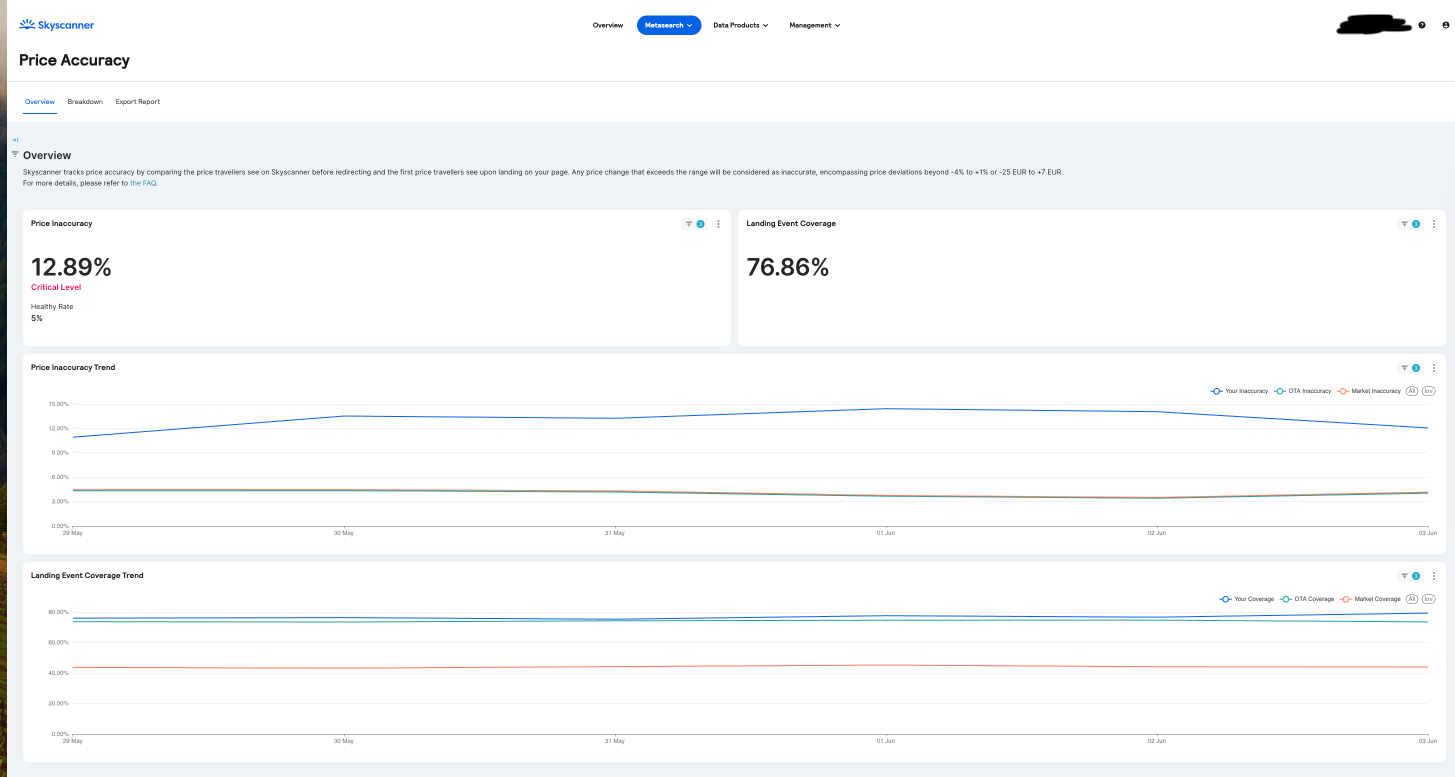
Task: Click 12.00% axis label in Inaccuracy Trend
Action: pyautogui.click(x=58, y=428)
